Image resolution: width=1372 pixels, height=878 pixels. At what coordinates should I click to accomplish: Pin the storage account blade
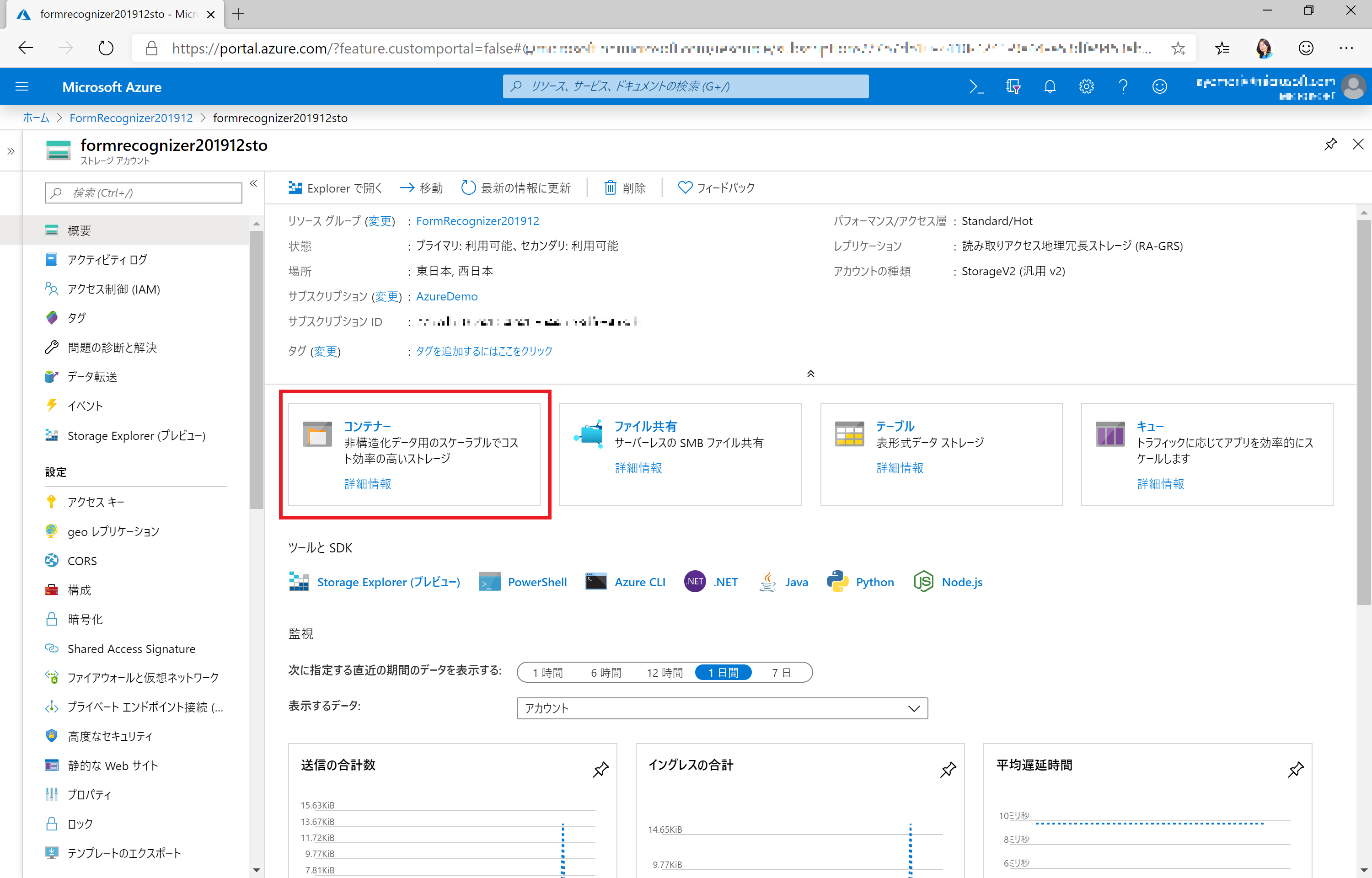[x=1330, y=144]
